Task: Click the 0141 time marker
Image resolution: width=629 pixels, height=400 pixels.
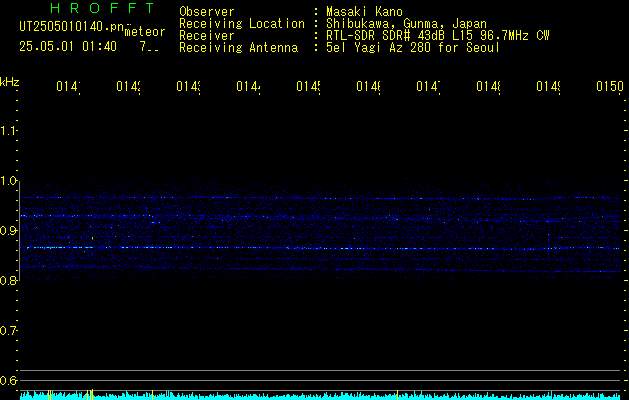Action: [68, 86]
